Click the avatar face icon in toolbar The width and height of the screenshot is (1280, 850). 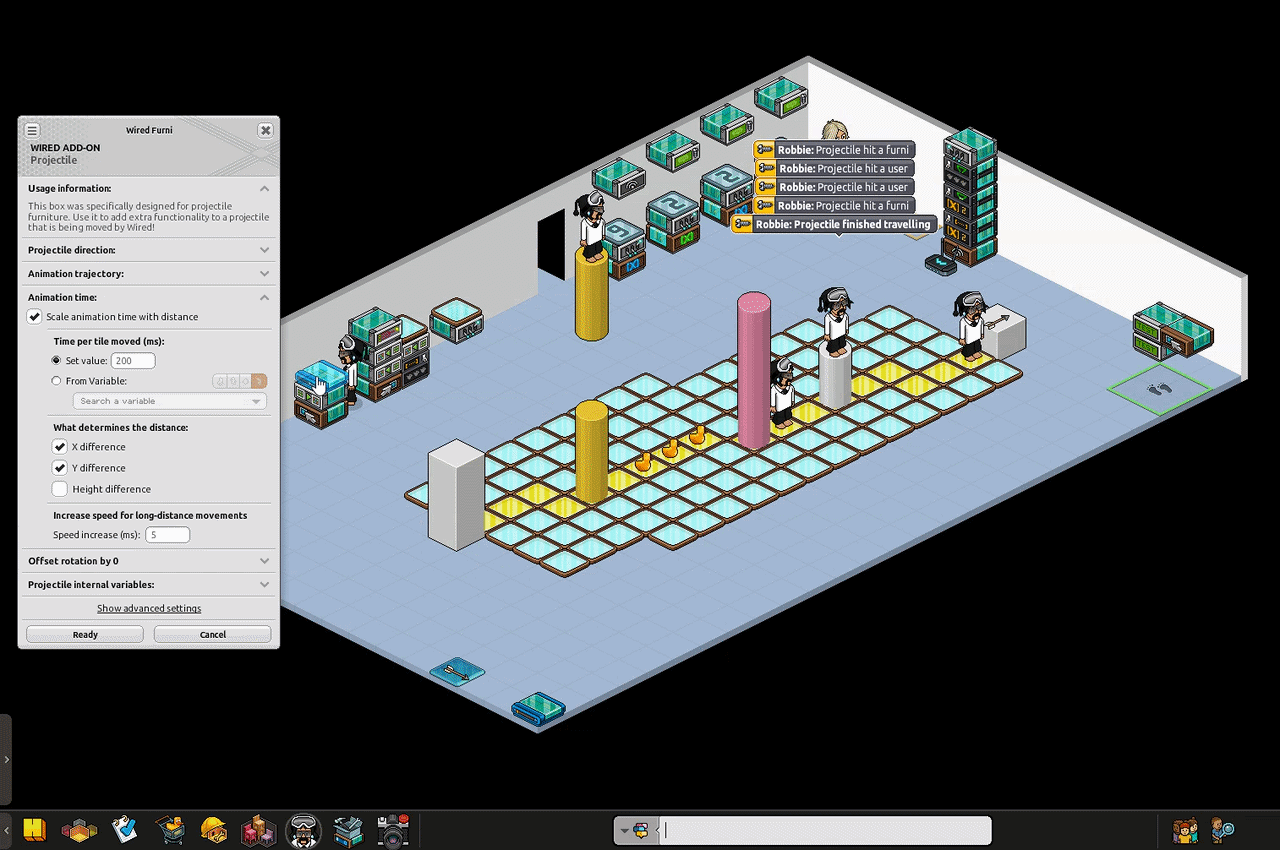tap(303, 830)
